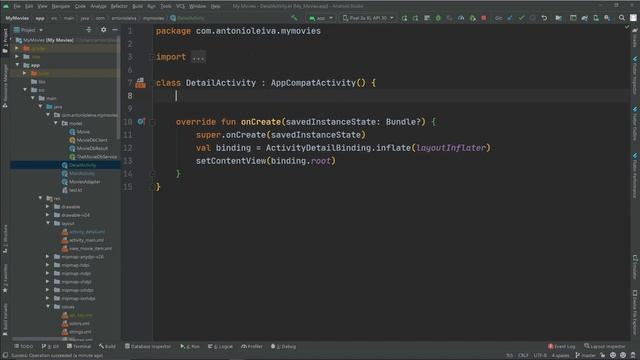Open Project panel settings gear
The width and height of the screenshot is (640, 360).
point(103,30)
